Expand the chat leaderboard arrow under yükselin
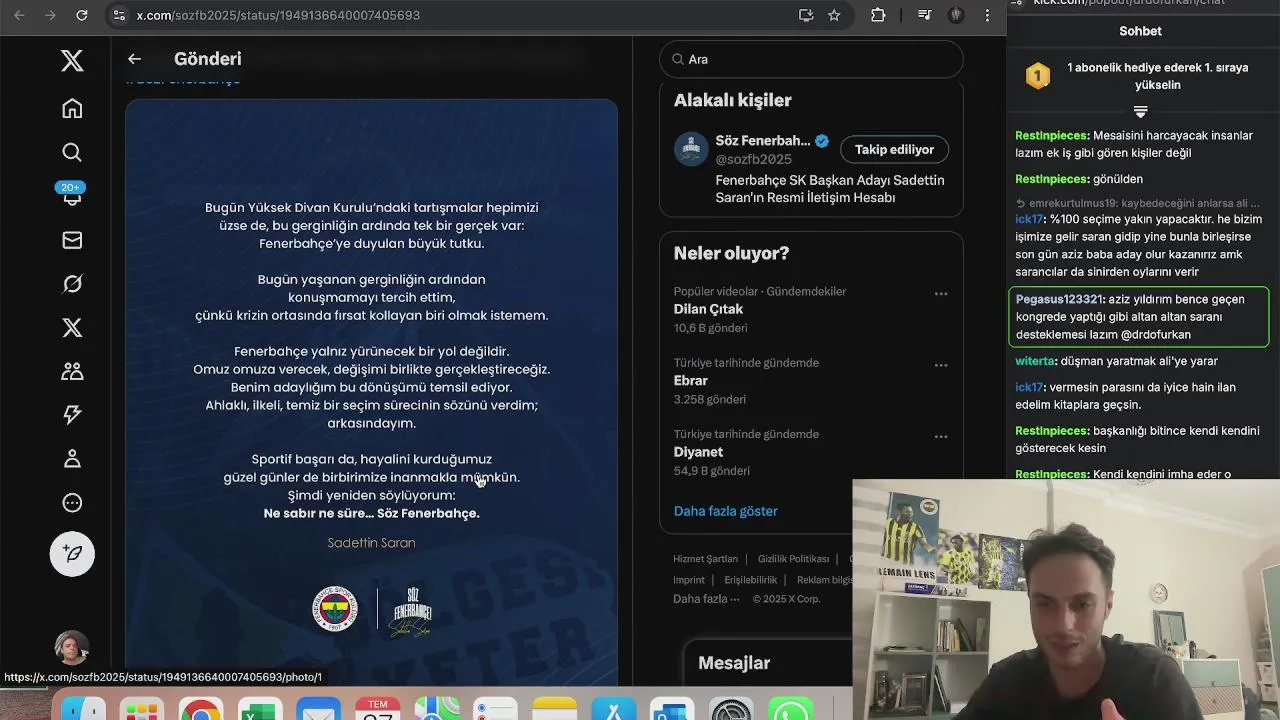Image resolution: width=1280 pixels, height=720 pixels. tap(1140, 111)
